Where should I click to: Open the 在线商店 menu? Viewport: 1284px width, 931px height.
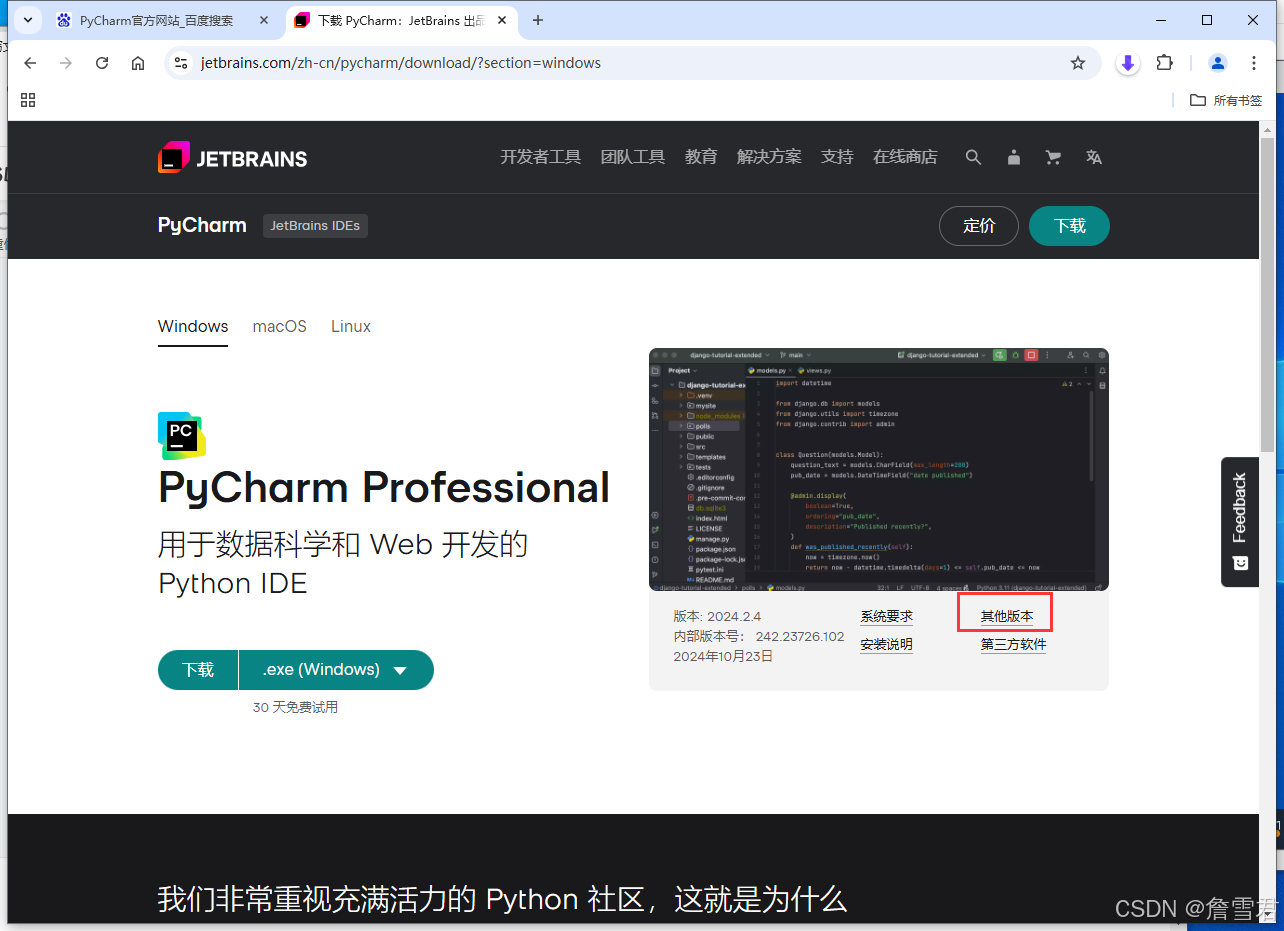click(x=905, y=157)
